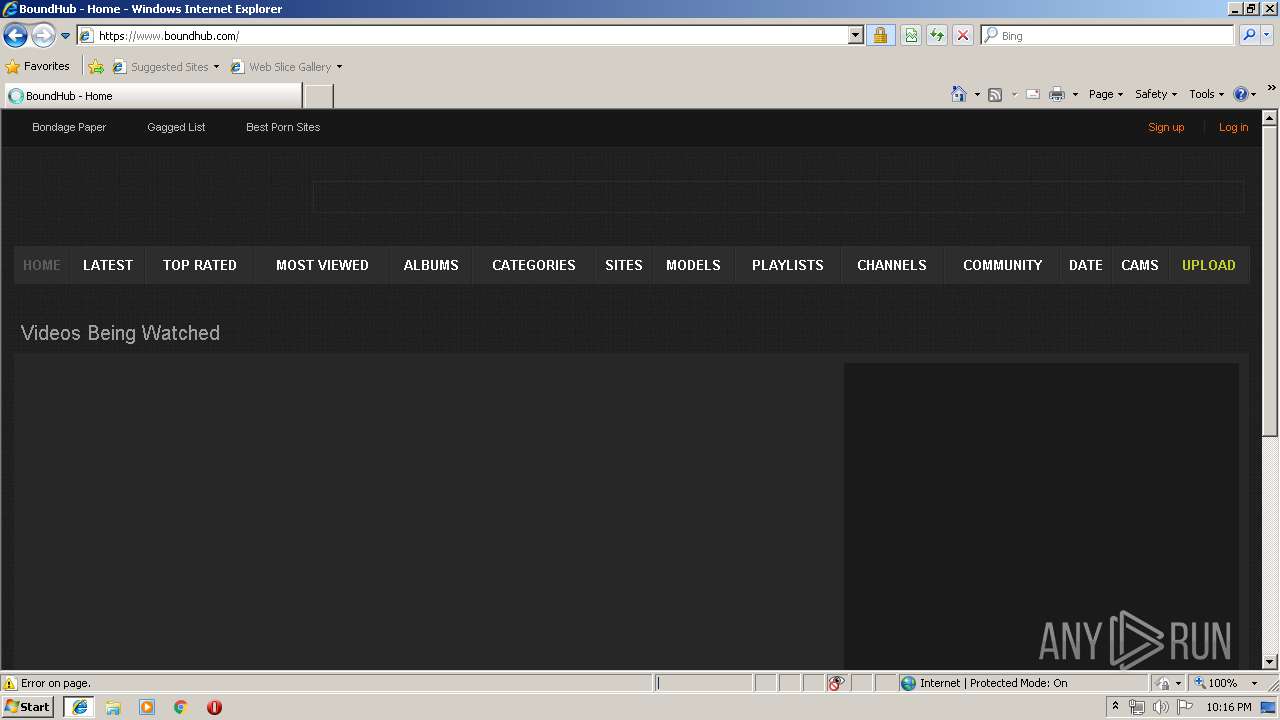The image size is (1280, 720).
Task: Click the Home page icon
Action: tap(959, 94)
